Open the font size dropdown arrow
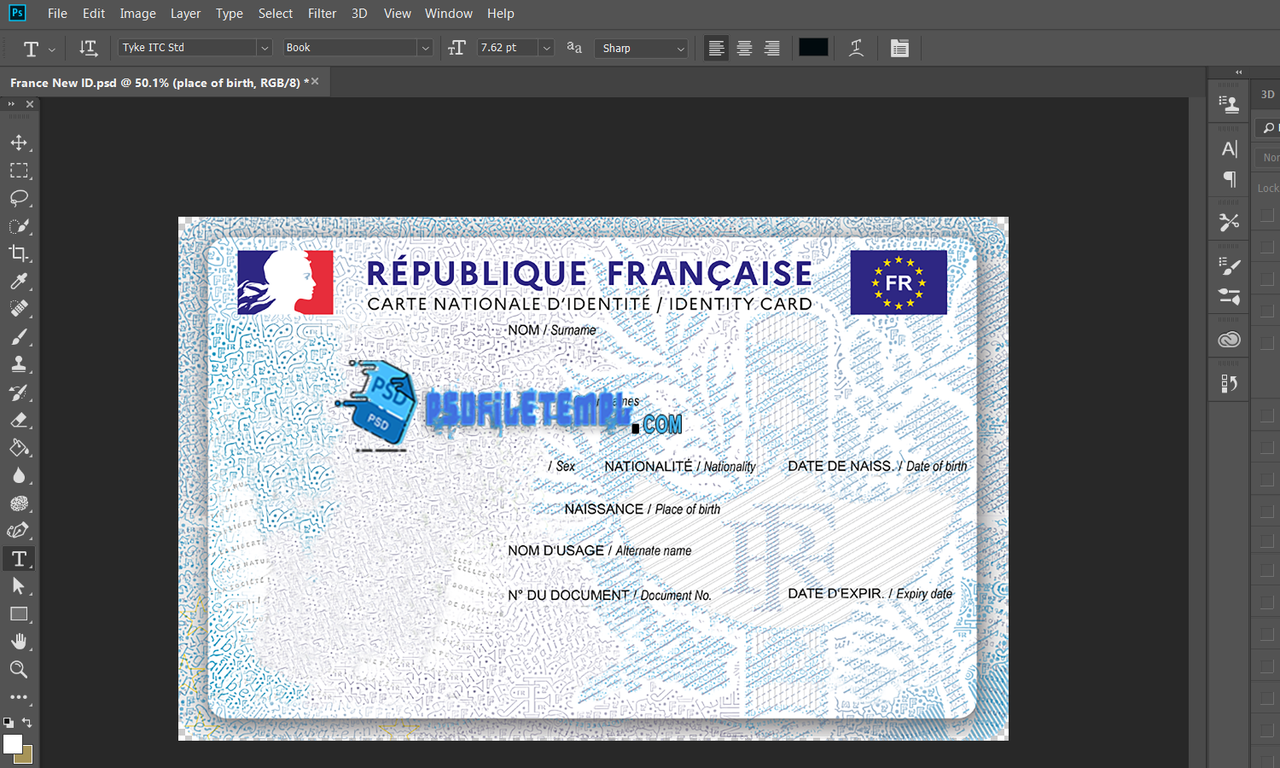Viewport: 1280px width, 768px height. point(546,48)
